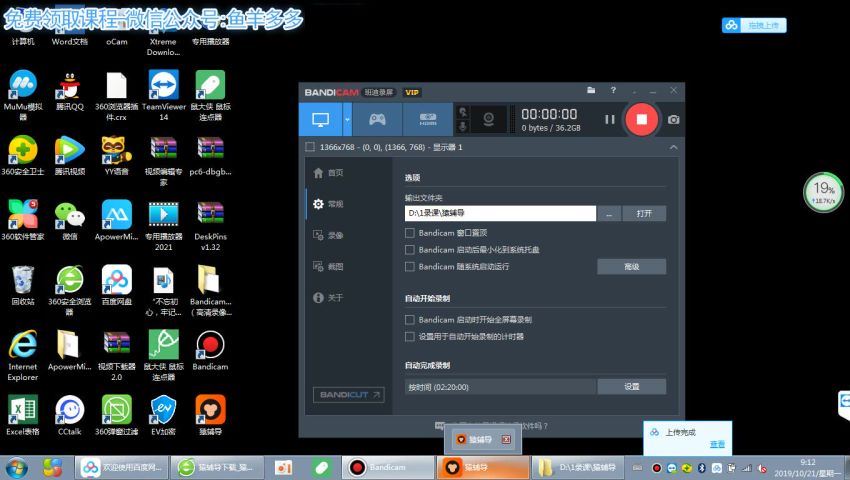The image size is (850, 480).
Task: Open 腾讯QQ desktop icon
Action: [70, 91]
